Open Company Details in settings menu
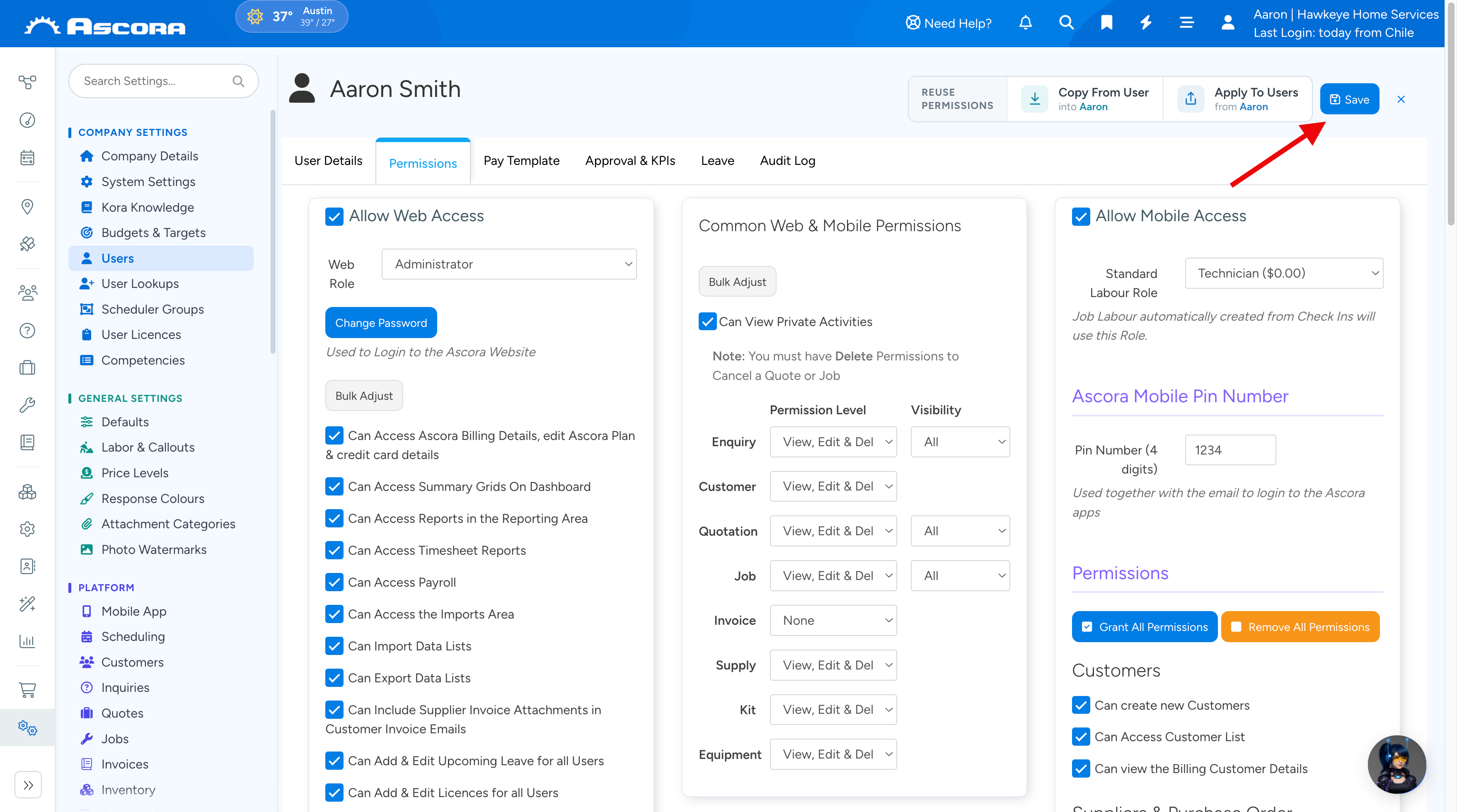Image resolution: width=1457 pixels, height=812 pixels. (x=149, y=156)
